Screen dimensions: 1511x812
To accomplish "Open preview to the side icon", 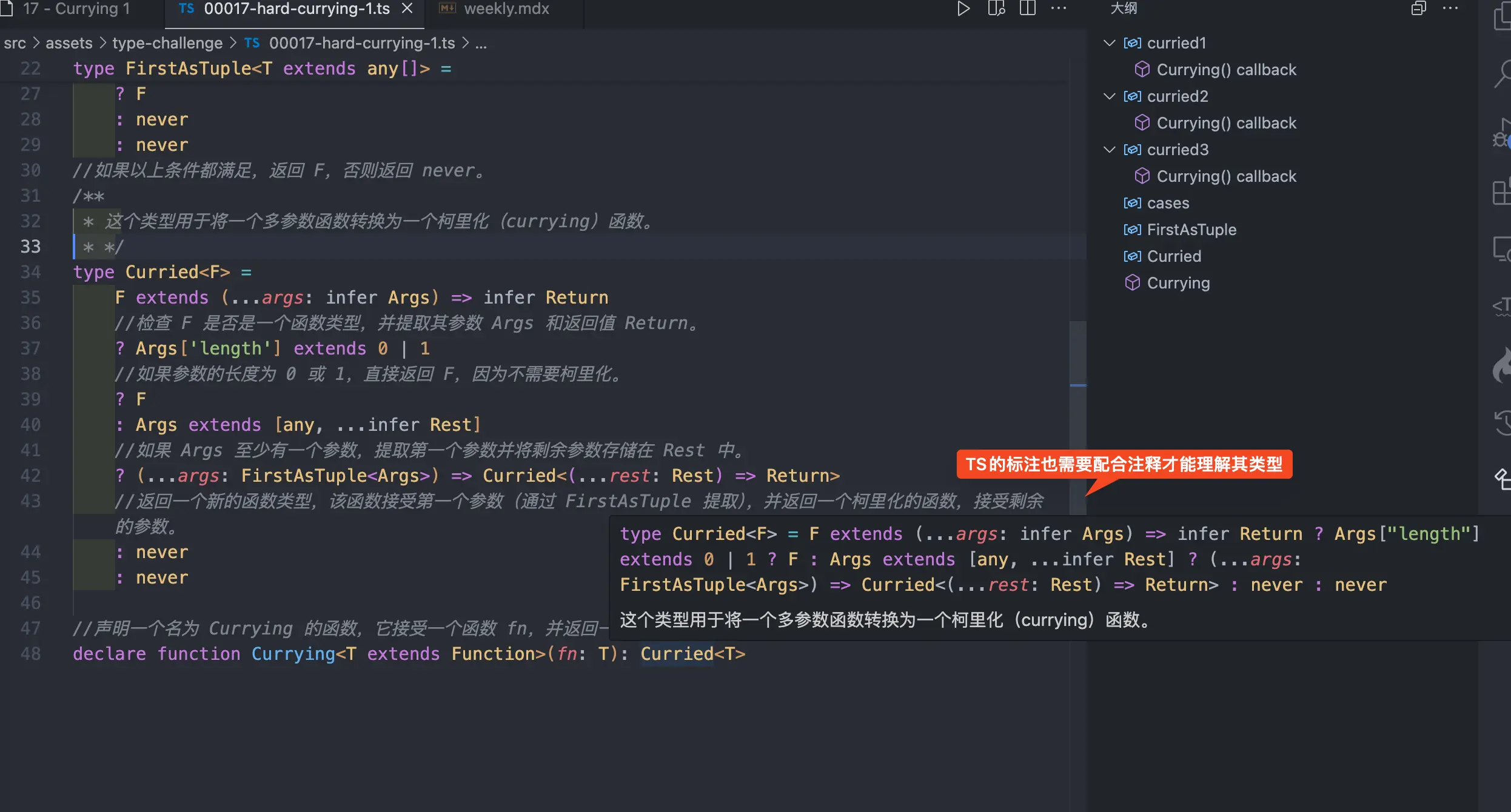I will click(996, 8).
